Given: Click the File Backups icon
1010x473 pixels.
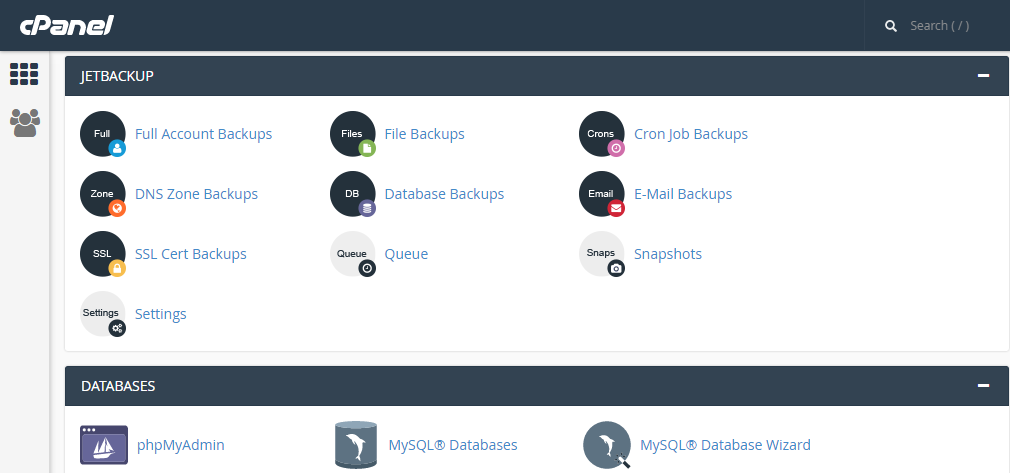Looking at the screenshot, I should (353, 134).
